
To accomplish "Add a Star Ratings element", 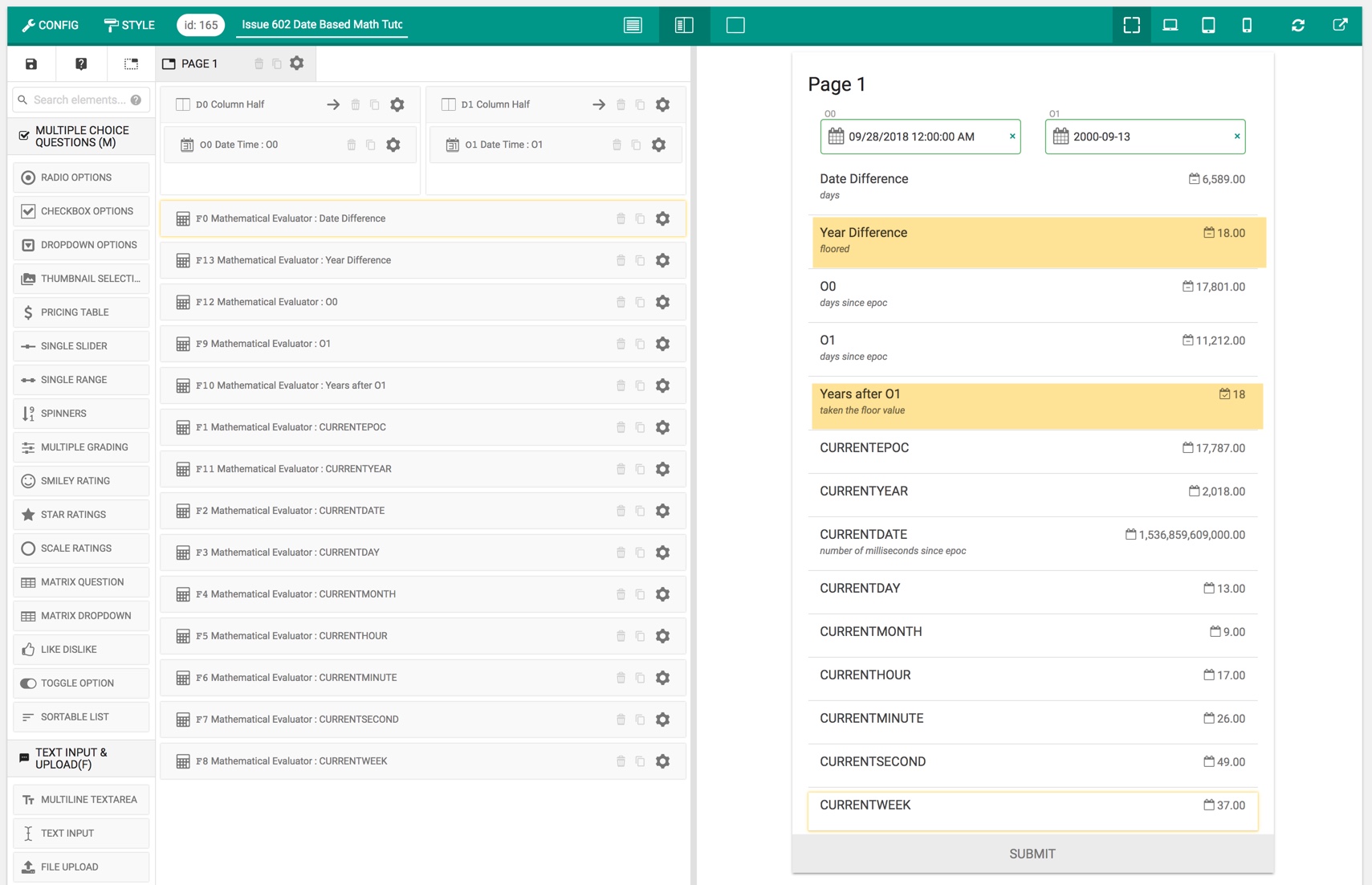I will [x=81, y=515].
